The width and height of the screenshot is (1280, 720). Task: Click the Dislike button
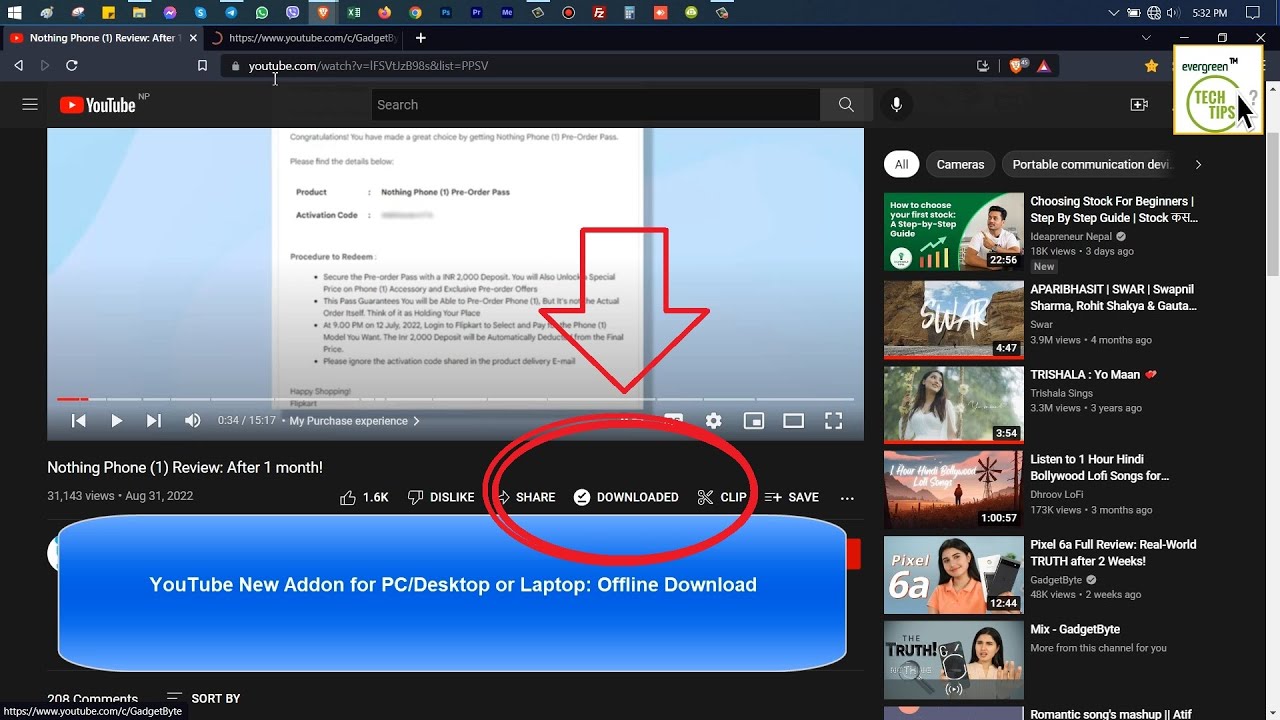click(x=441, y=497)
